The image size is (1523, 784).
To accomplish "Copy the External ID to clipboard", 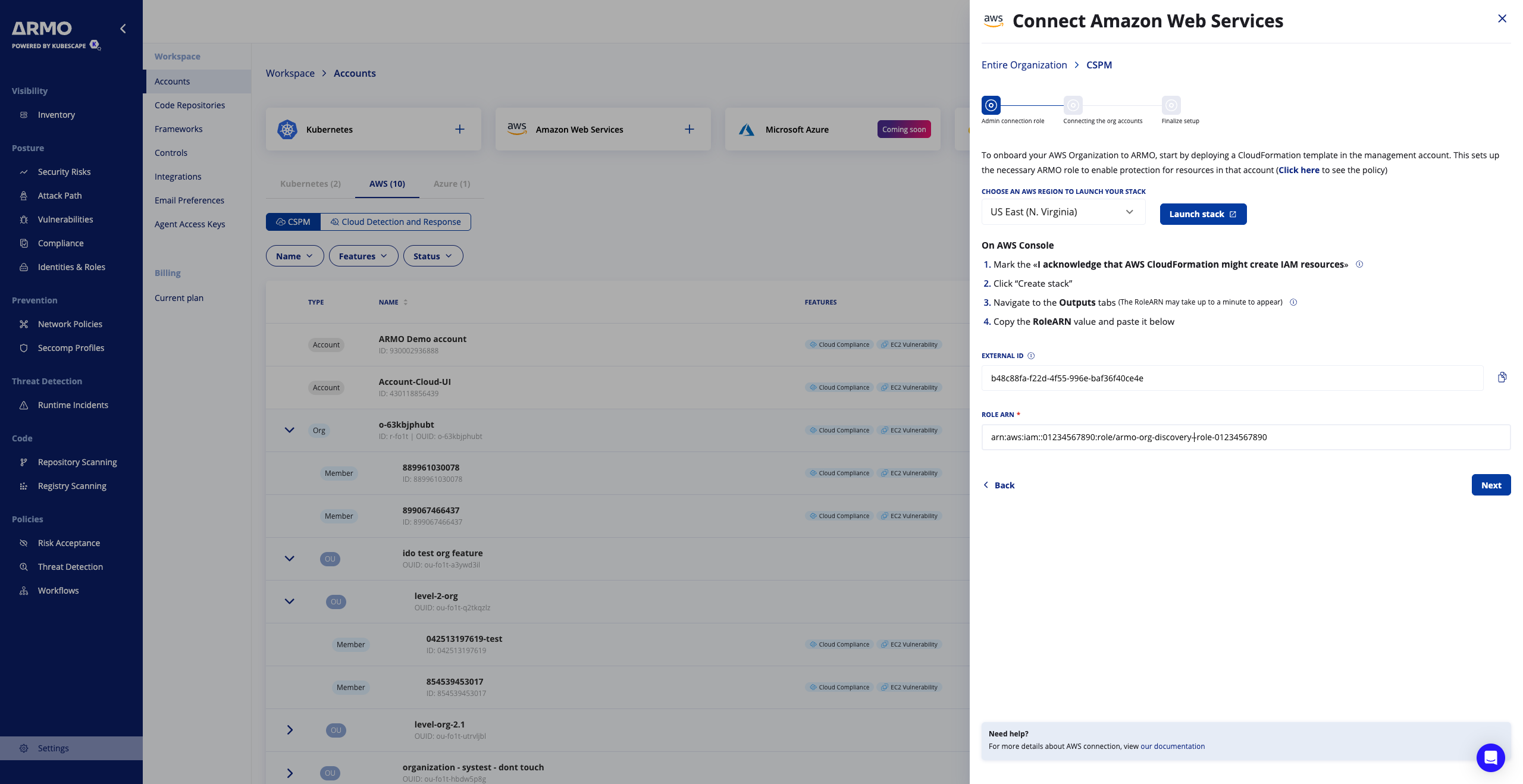I will click(x=1502, y=378).
